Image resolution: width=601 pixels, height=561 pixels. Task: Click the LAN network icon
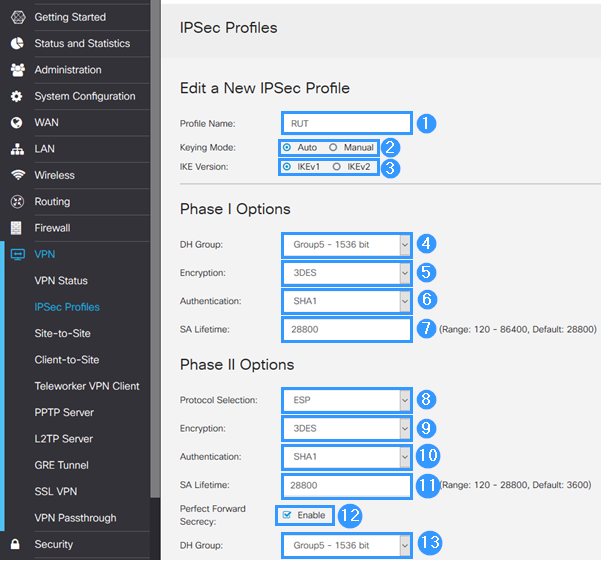tap(16, 149)
